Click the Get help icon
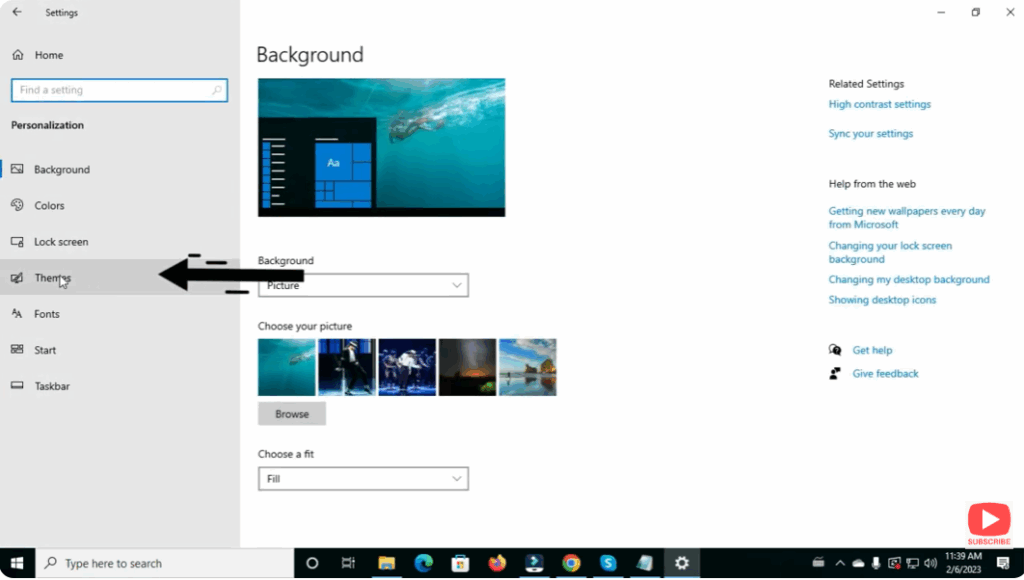The image size is (1024, 580). pos(835,349)
